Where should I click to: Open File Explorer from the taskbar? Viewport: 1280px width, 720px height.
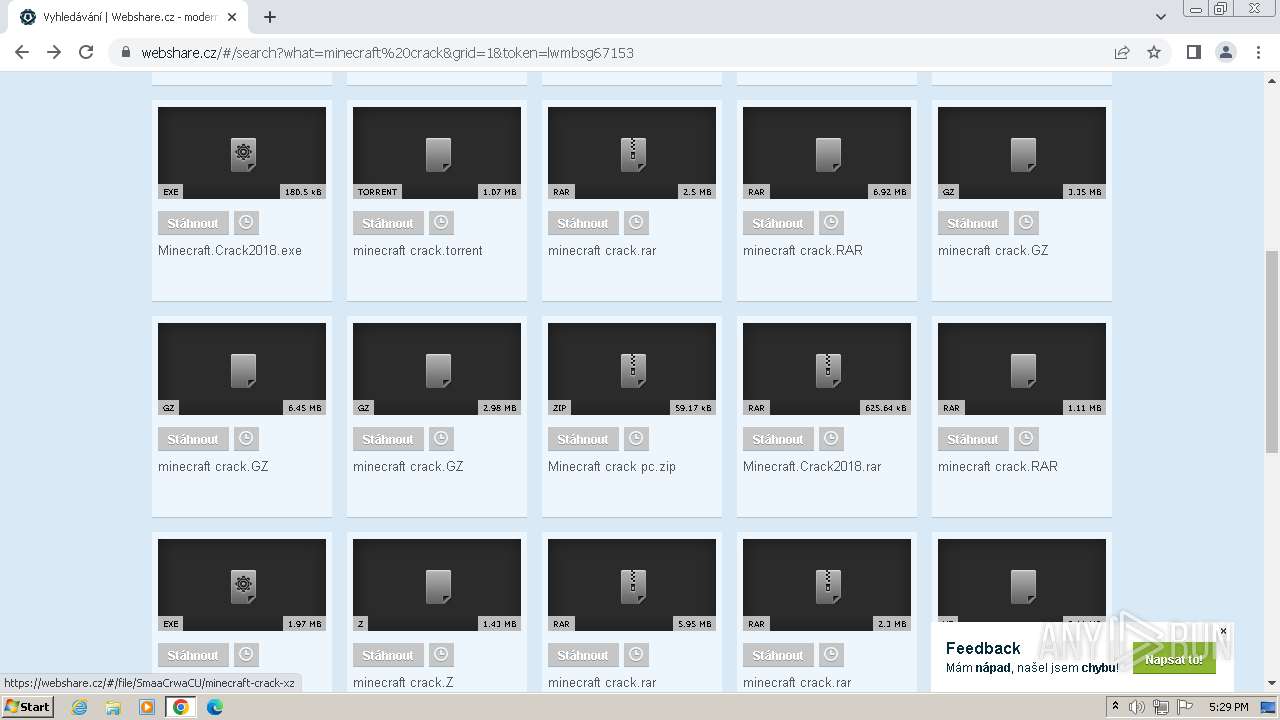[113, 707]
